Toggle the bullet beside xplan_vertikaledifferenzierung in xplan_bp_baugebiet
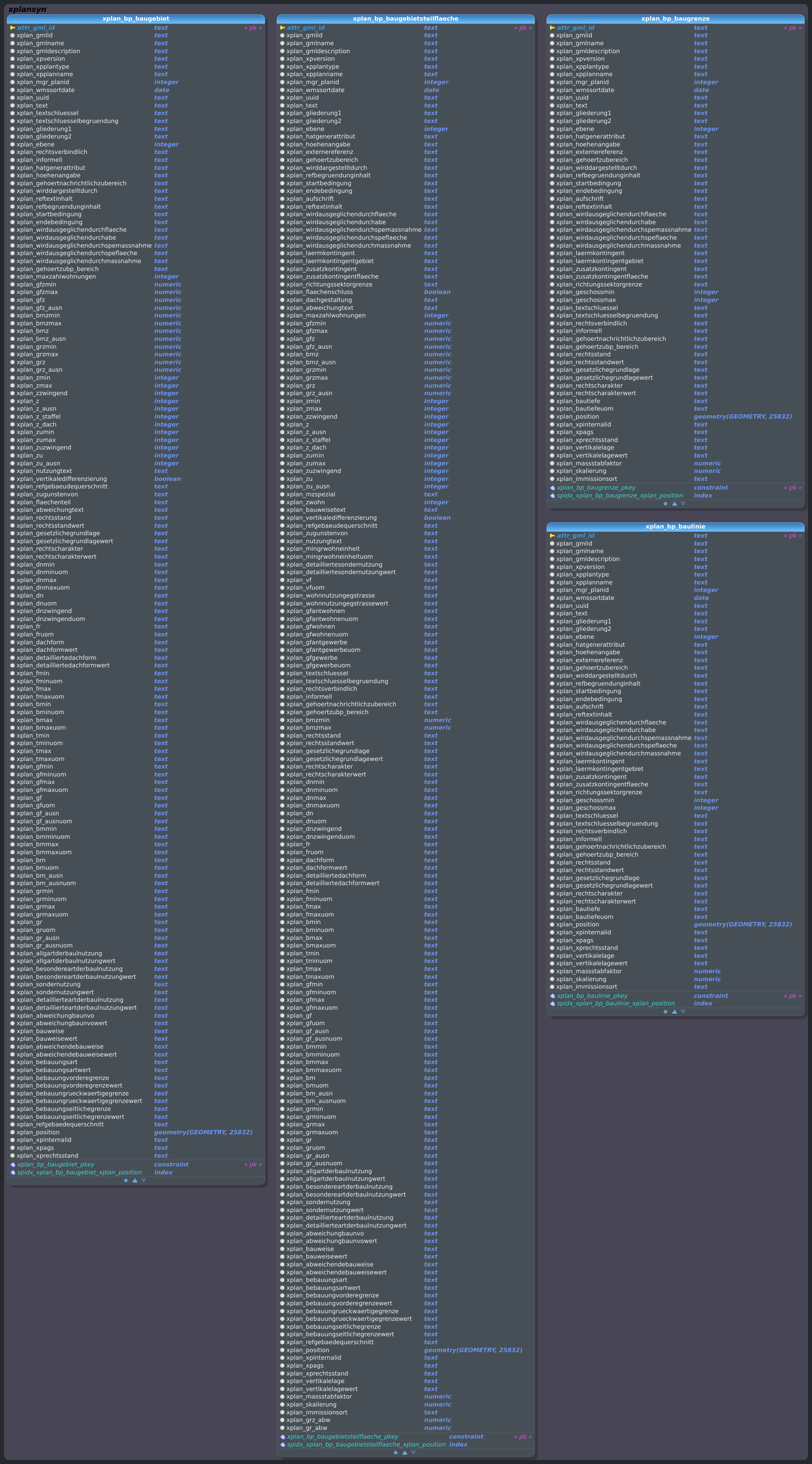The height and width of the screenshot is (1464, 812). 13,479
